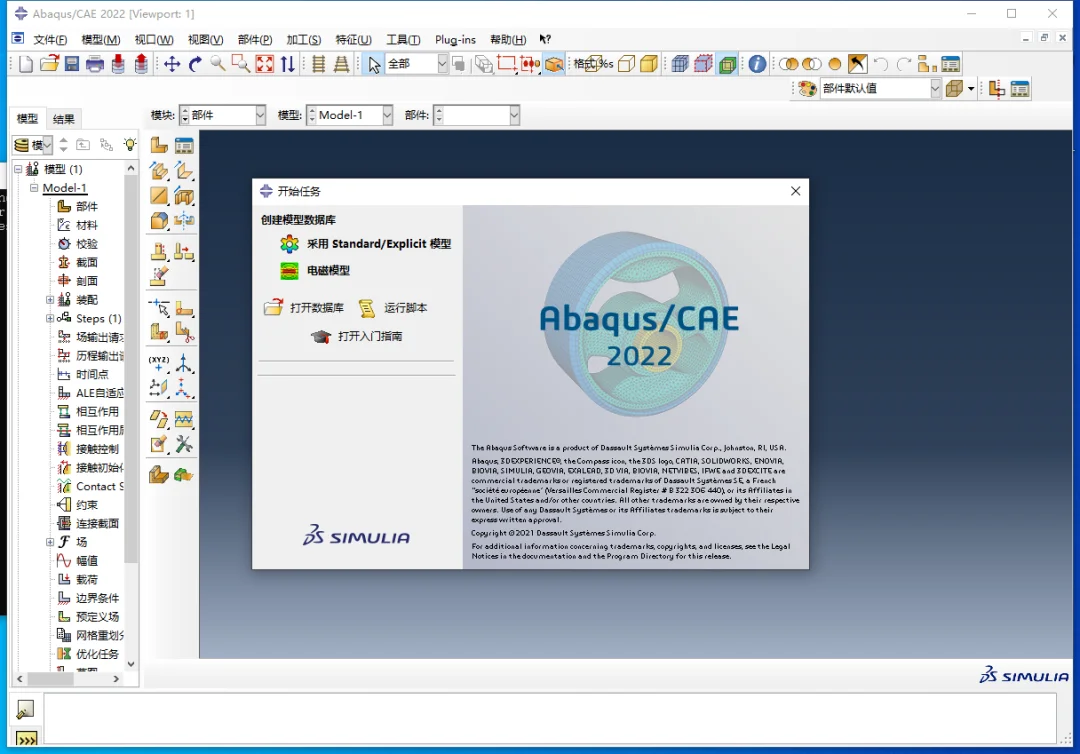This screenshot has width=1080, height=754.
Task: Click the New Model Database toolbar icon
Action: click(x=25, y=64)
